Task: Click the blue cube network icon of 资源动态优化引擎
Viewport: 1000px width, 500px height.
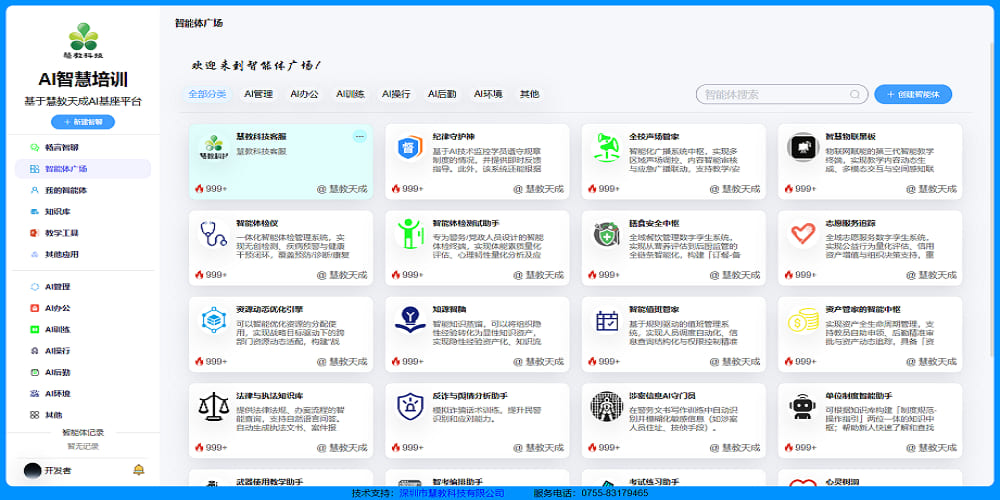Action: tap(214, 320)
